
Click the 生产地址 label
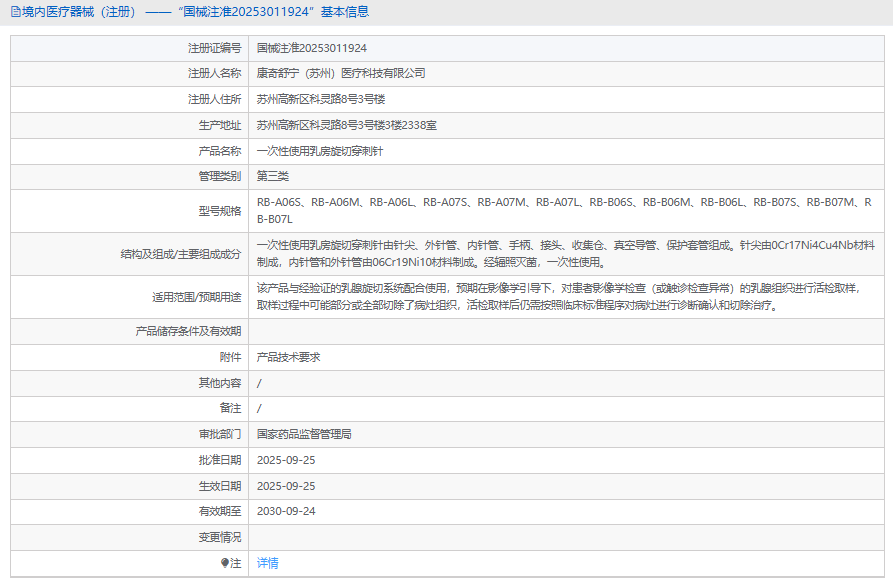click(x=220, y=125)
